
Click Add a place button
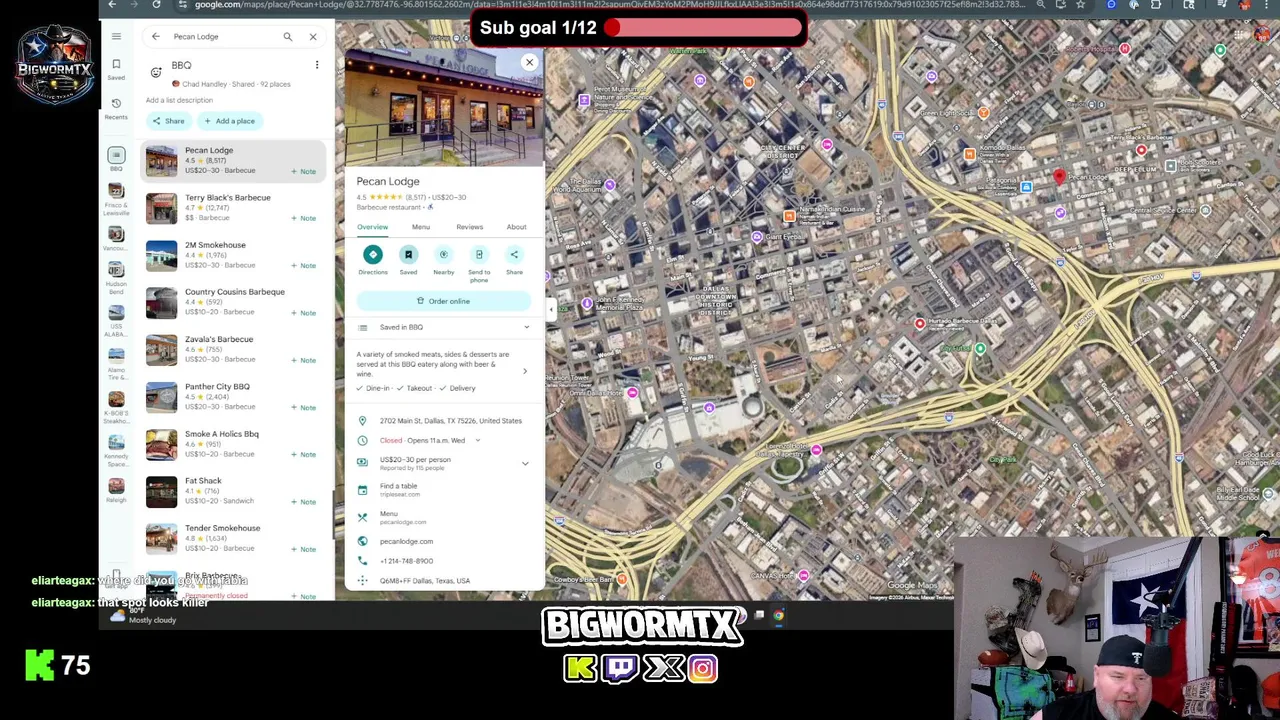229,121
